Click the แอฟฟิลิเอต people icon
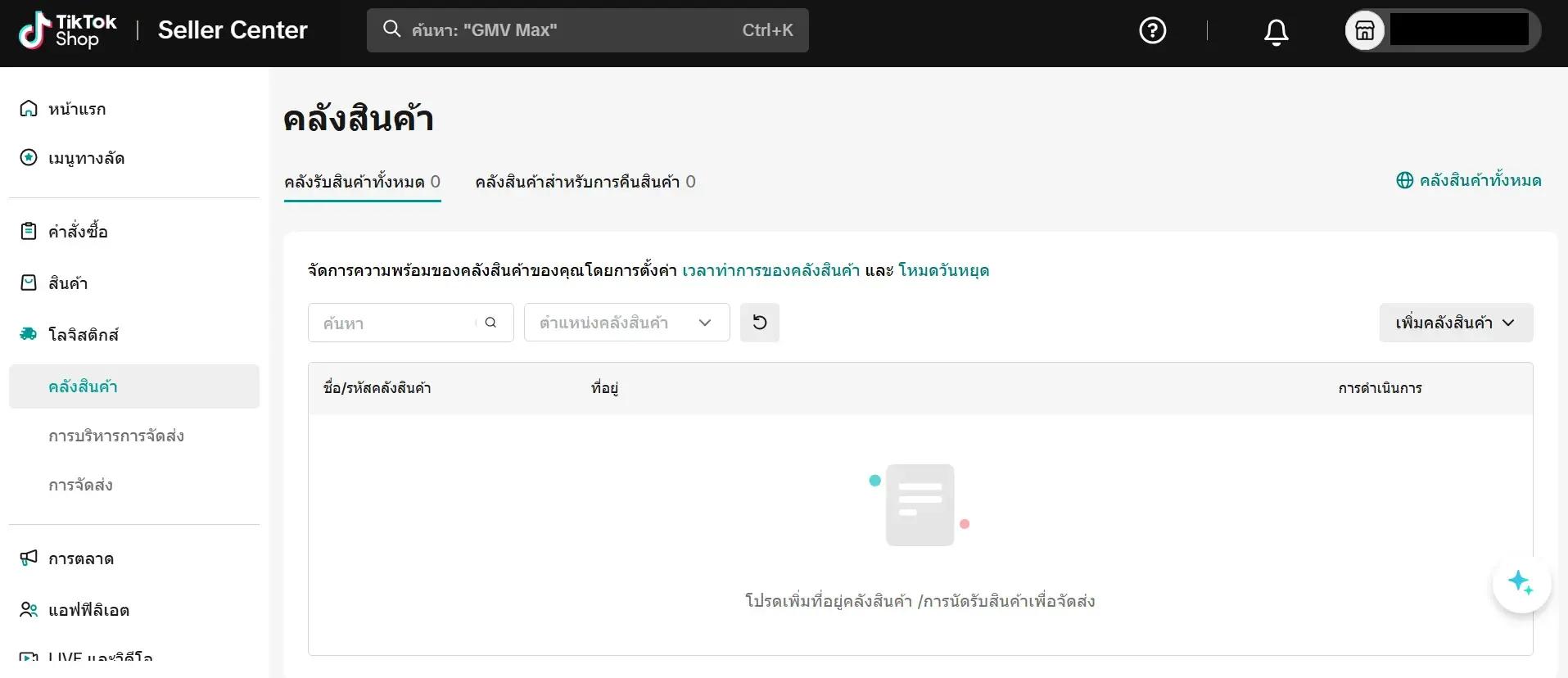The width and height of the screenshot is (1568, 678). [x=29, y=609]
